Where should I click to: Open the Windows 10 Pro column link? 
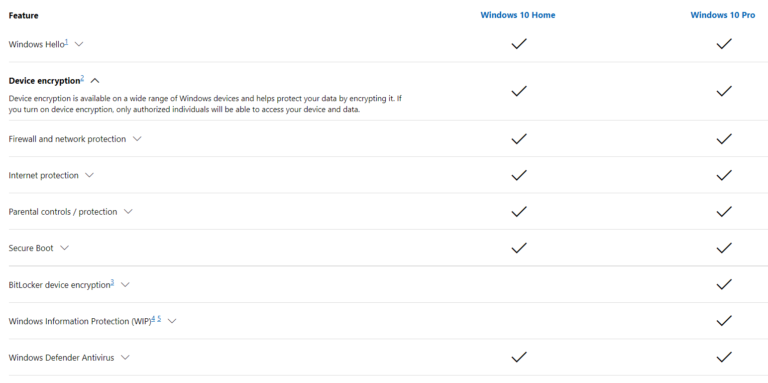[722, 15]
